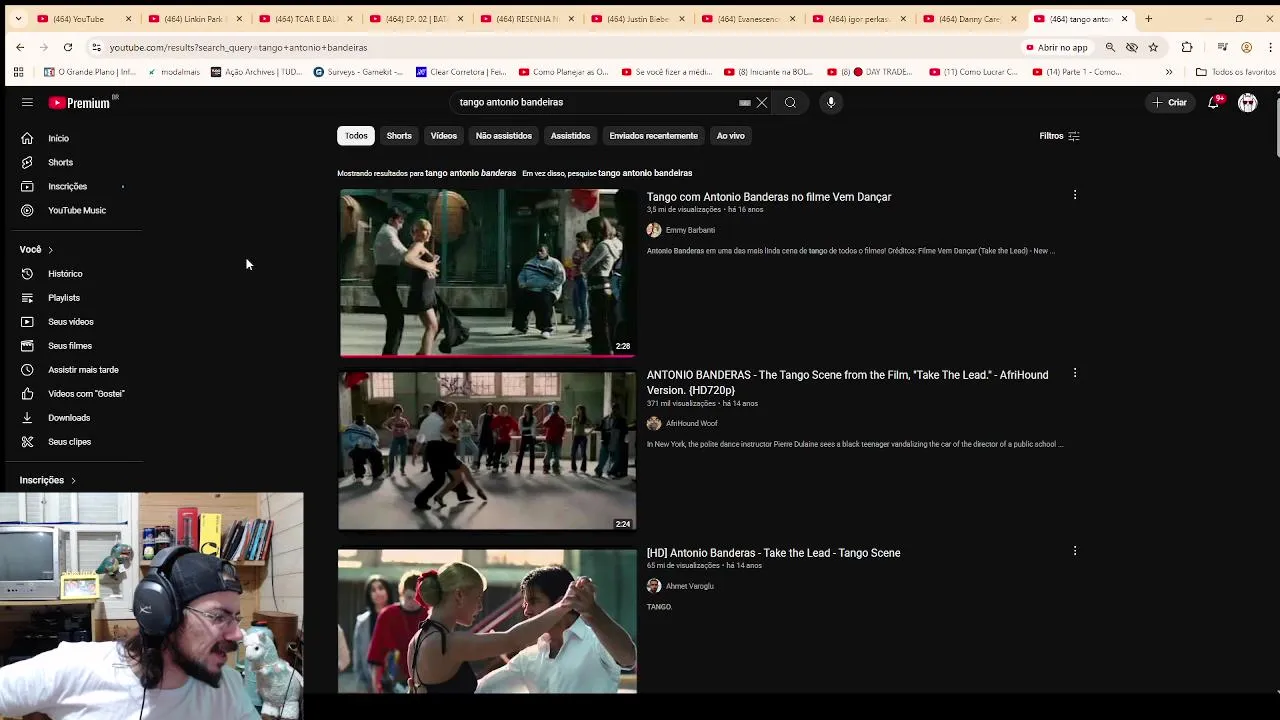Go back with the browser back arrow
The image size is (1280, 720).
[x=20, y=47]
